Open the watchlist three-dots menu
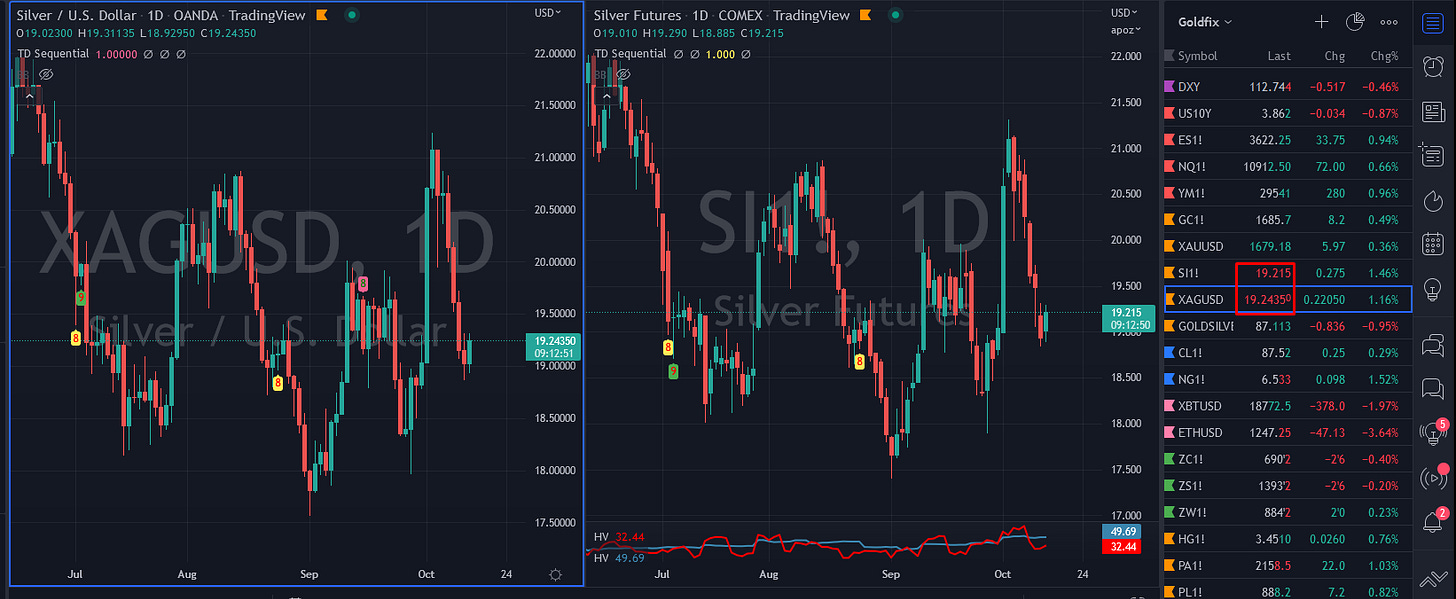Image resolution: width=1456 pixels, height=599 pixels. click(x=1389, y=22)
